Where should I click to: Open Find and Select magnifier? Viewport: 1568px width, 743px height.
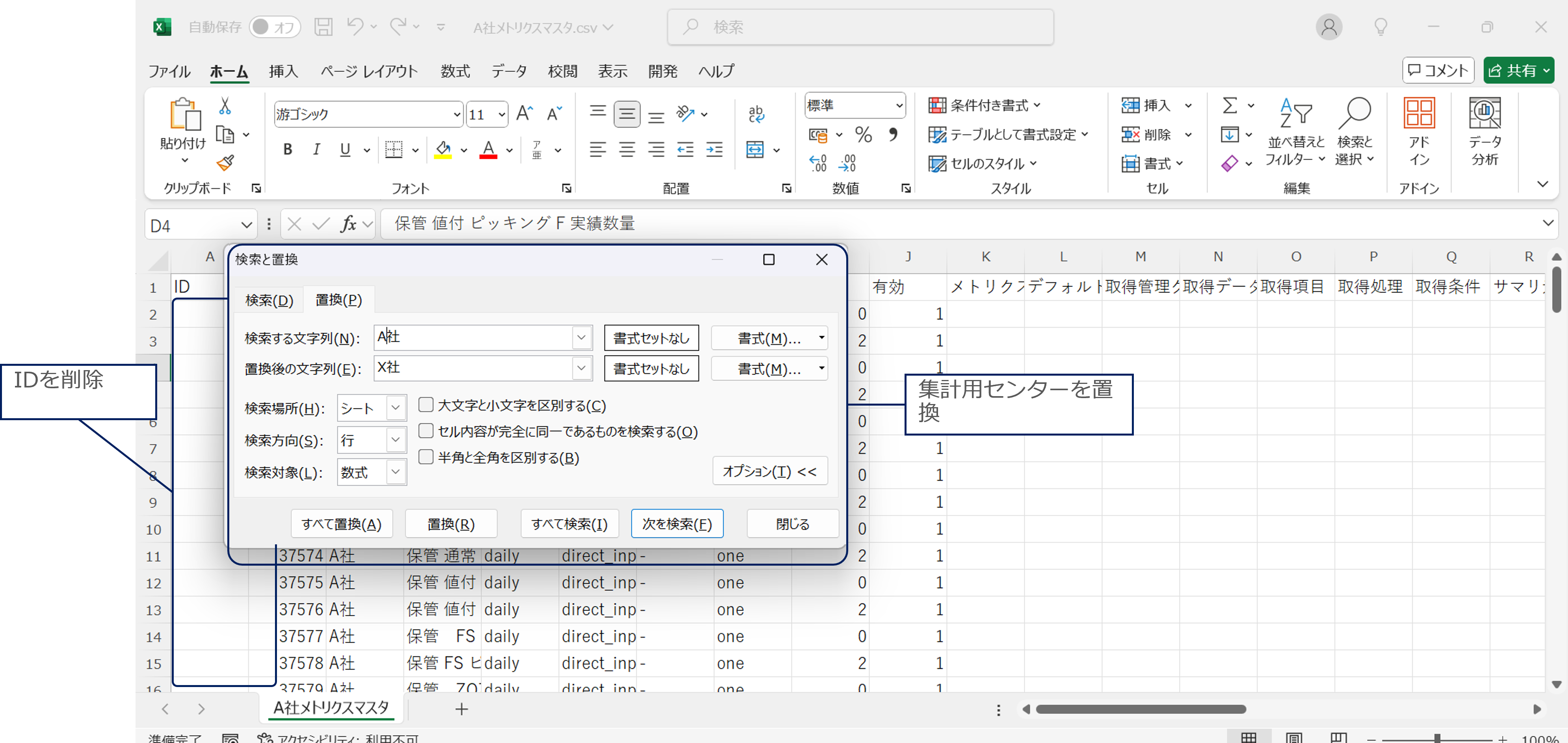point(1354,132)
